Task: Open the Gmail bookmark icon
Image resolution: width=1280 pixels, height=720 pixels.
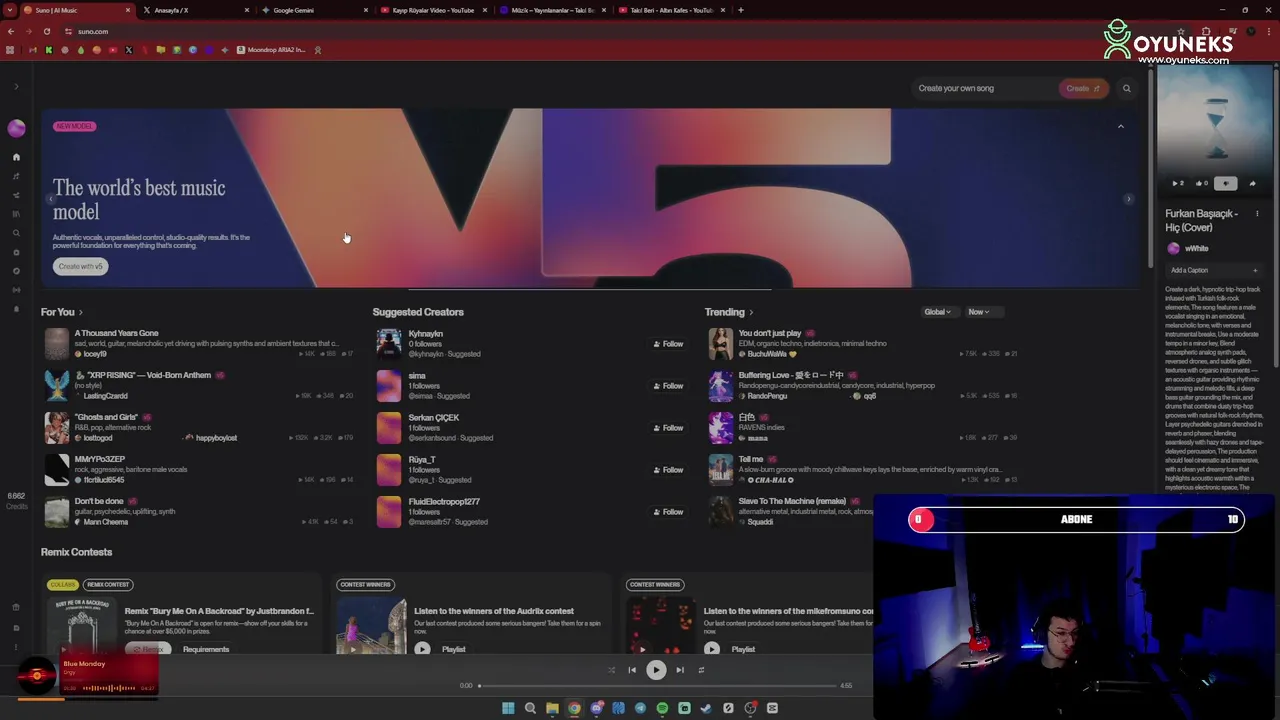Action: coord(33,50)
